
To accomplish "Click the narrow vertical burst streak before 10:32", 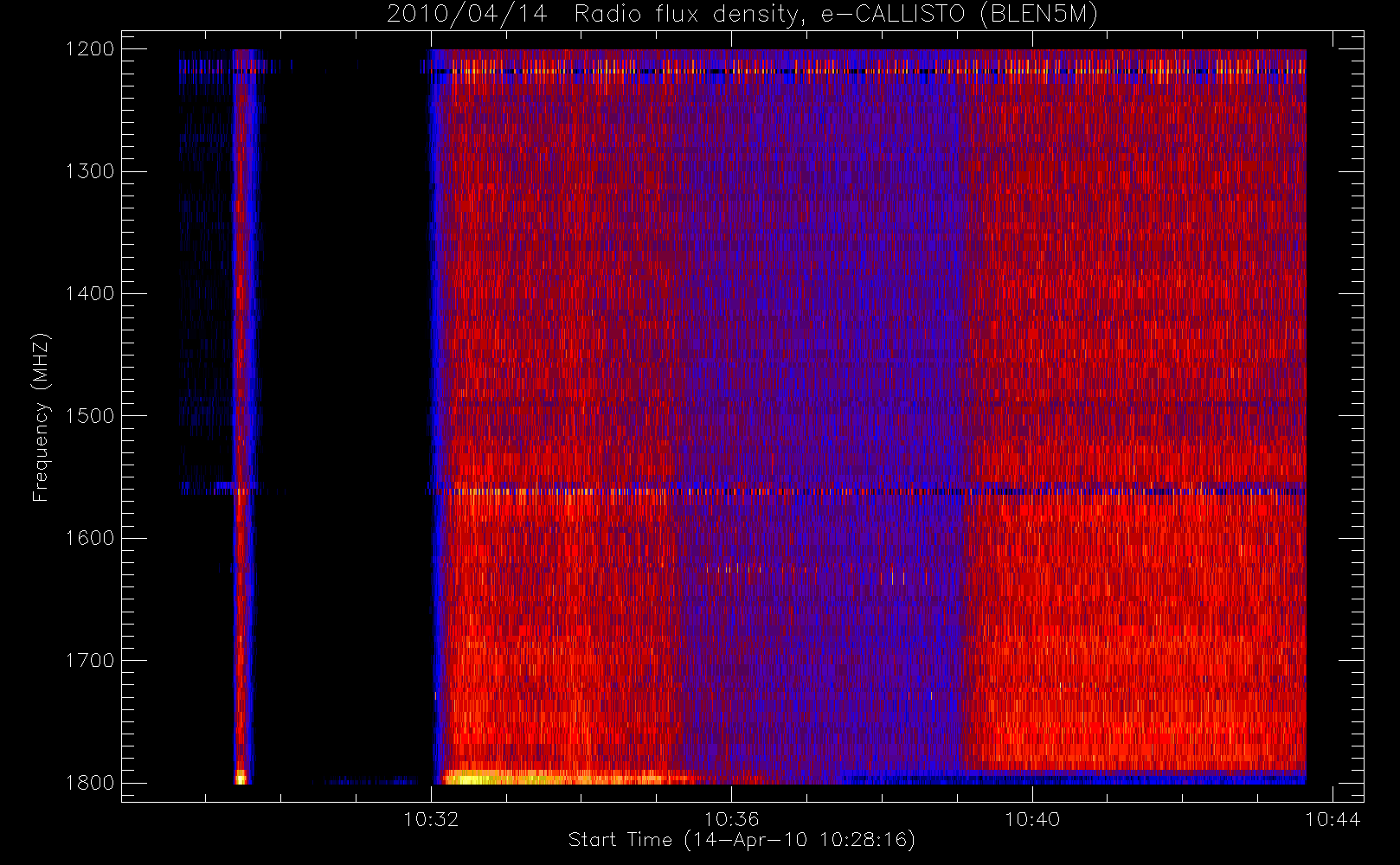I will click(244, 417).
